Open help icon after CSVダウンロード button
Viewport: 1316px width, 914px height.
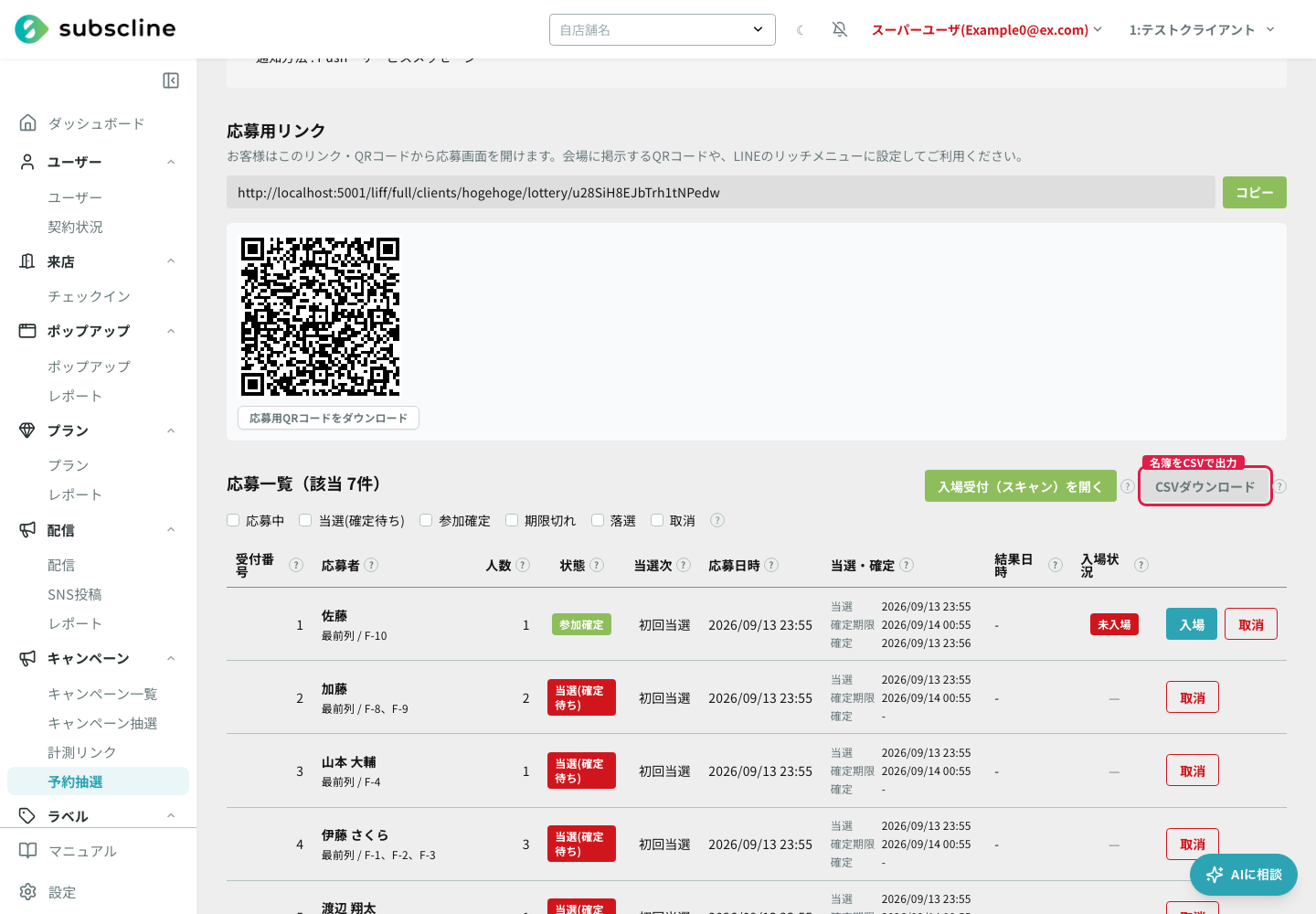[1279, 486]
